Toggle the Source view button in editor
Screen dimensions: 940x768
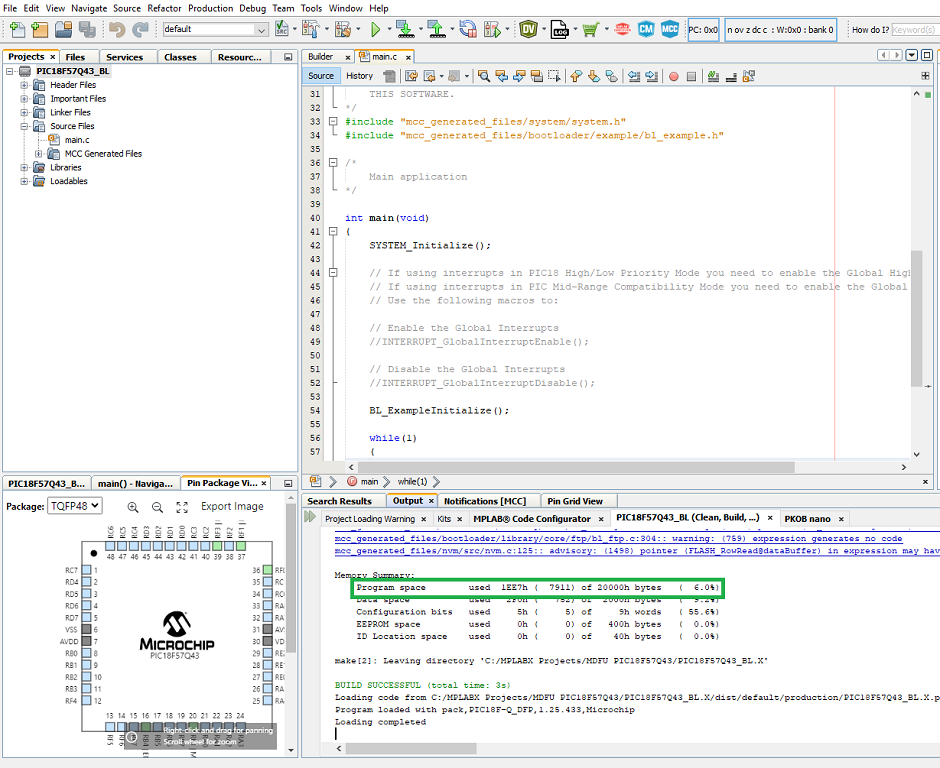(x=321, y=76)
